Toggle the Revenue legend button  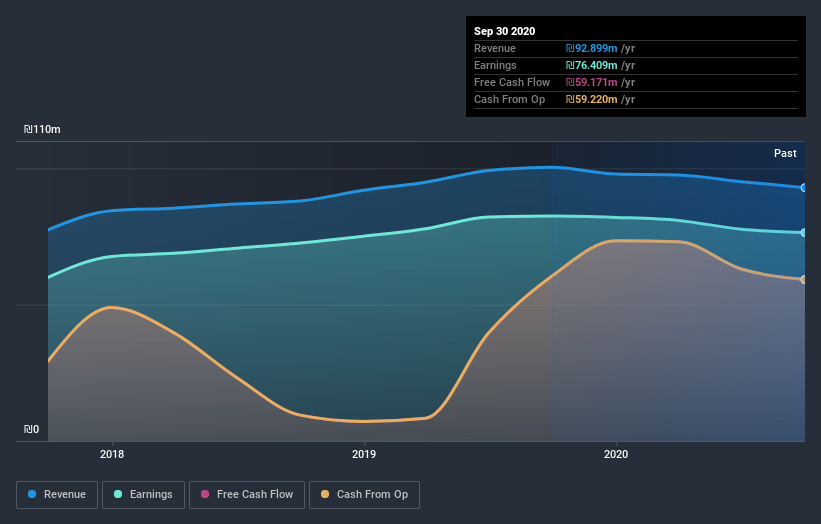[x=57, y=495]
